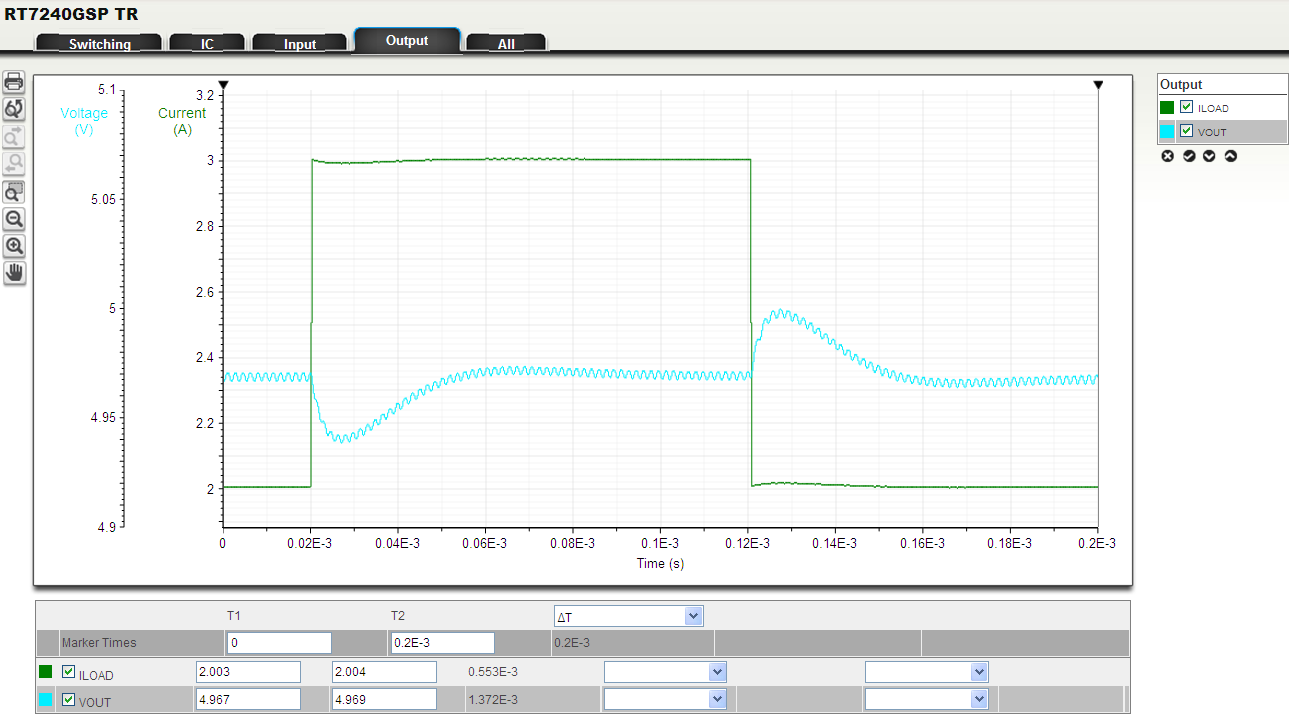This screenshot has height=724, width=1289.
Task: Expand the rightmost dropdown in the VOUT row
Action: point(926,698)
